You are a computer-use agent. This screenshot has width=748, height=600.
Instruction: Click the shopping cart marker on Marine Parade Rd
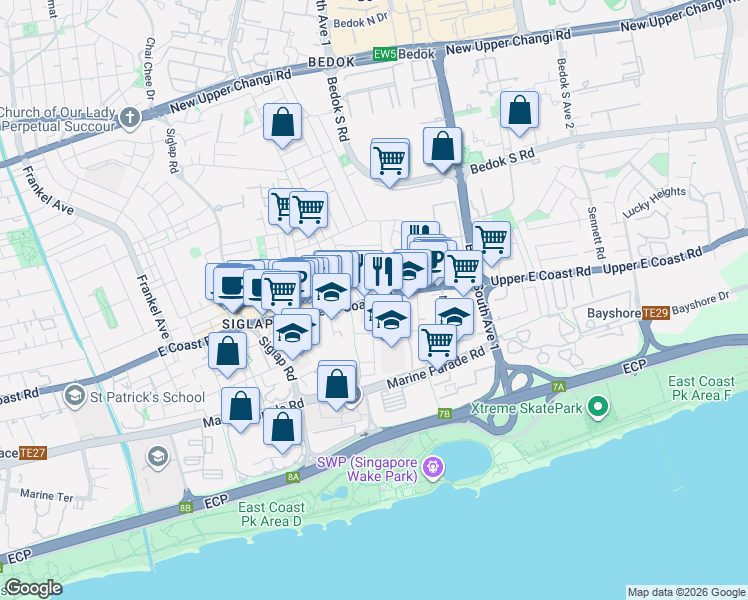point(437,344)
